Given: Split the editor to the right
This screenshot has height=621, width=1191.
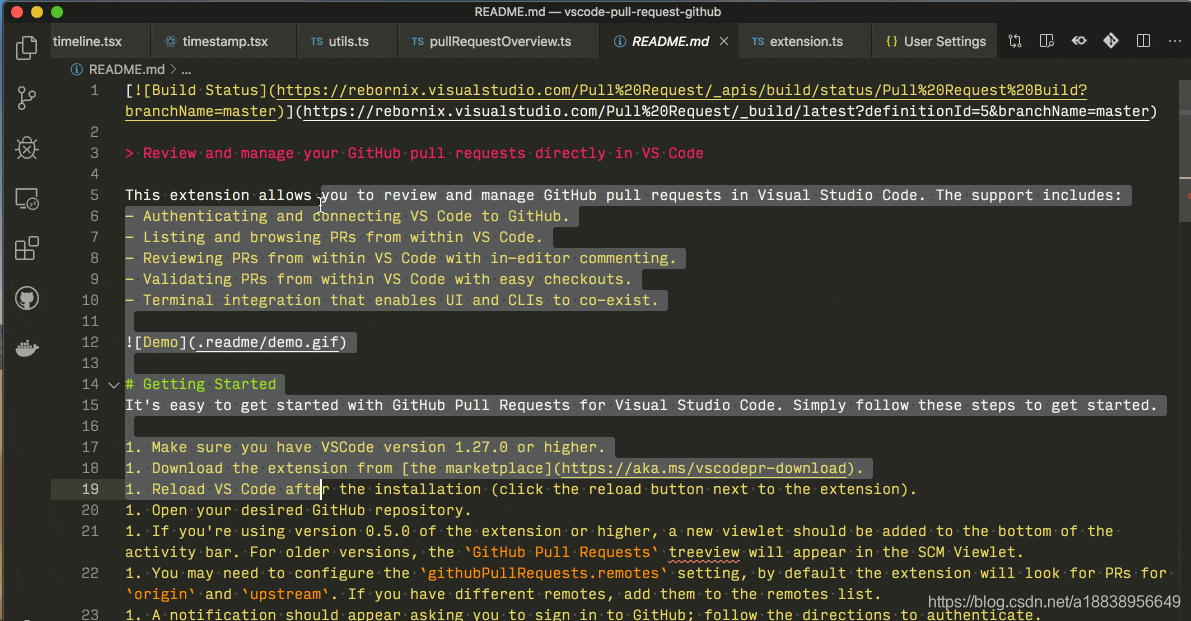Looking at the screenshot, I should tap(1143, 41).
